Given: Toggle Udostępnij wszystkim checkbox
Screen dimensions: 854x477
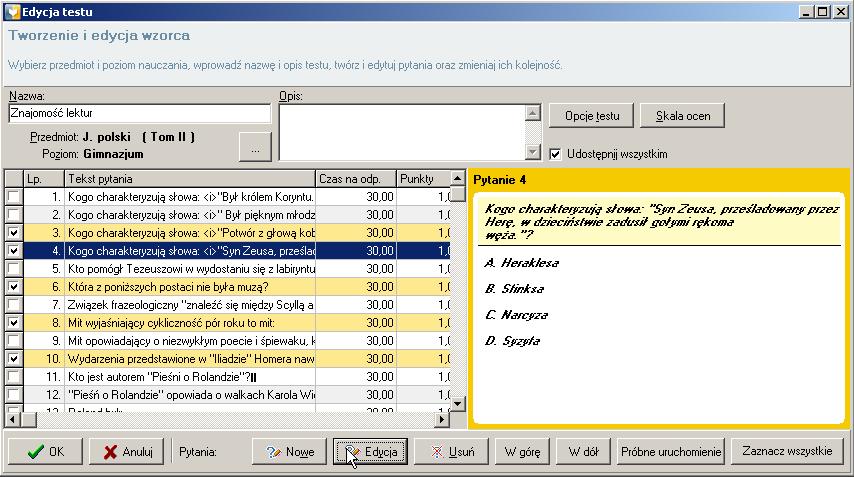Looking at the screenshot, I should [555, 154].
